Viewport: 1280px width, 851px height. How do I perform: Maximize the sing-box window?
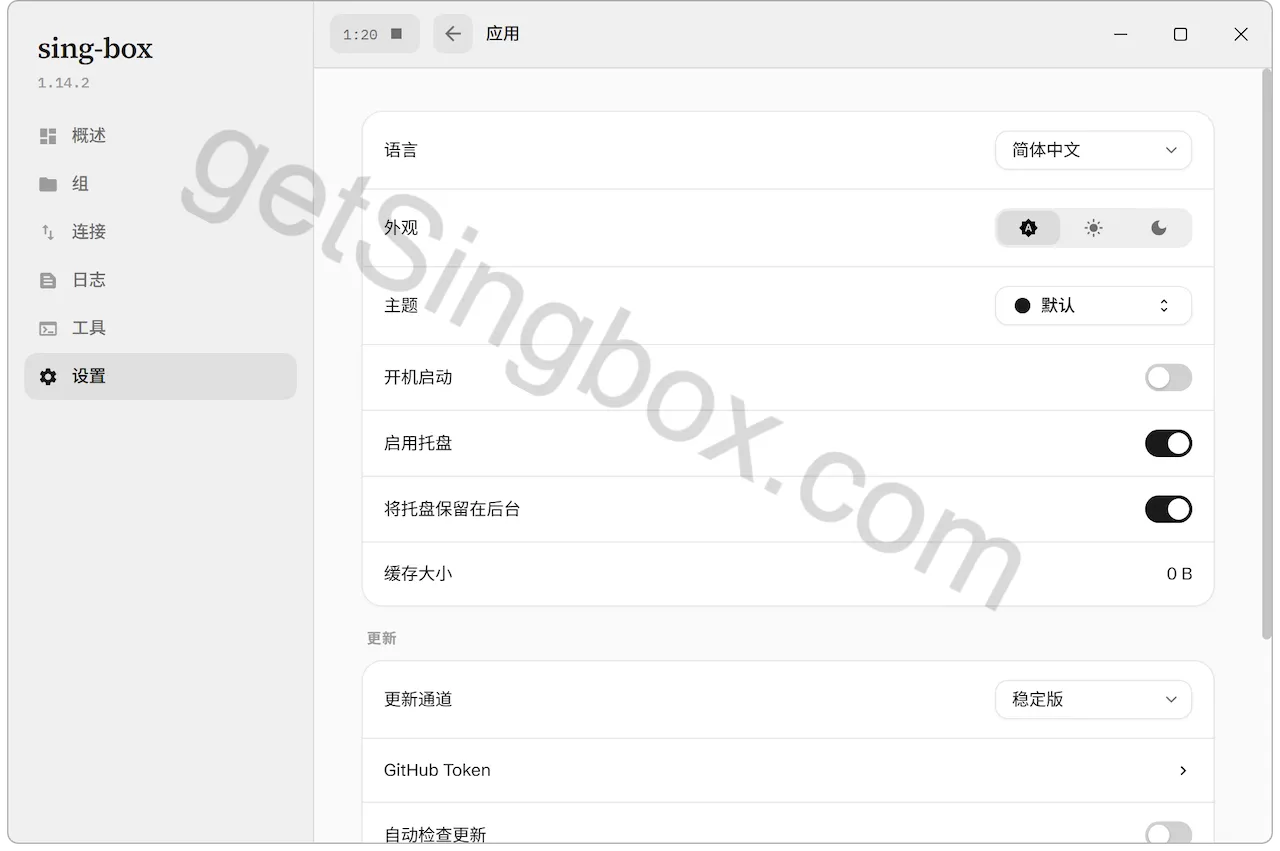point(1181,34)
